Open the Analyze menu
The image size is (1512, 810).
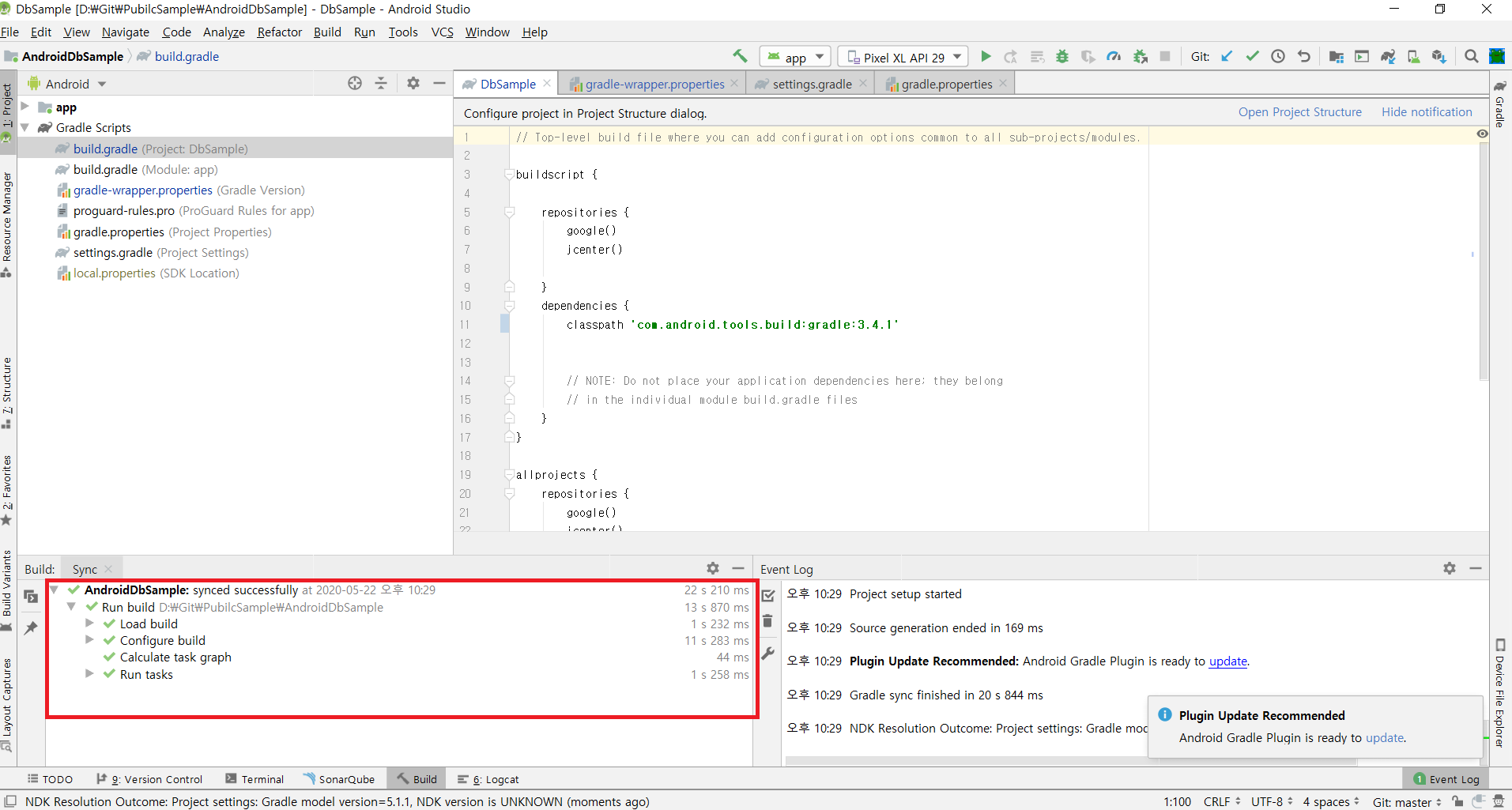pyautogui.click(x=224, y=32)
